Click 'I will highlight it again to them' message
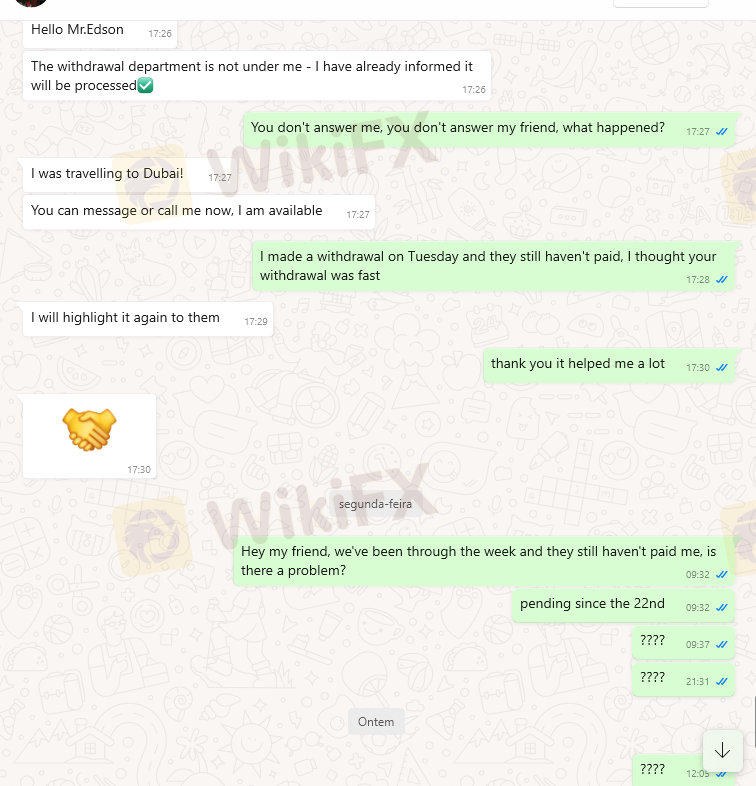The image size is (756, 786). click(x=148, y=319)
